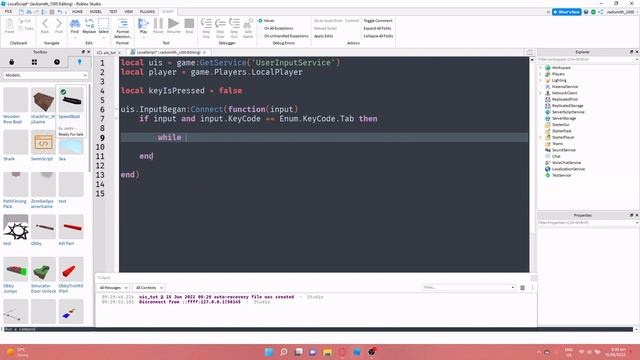Click the Filter workspace field in Explorer

[588, 60]
